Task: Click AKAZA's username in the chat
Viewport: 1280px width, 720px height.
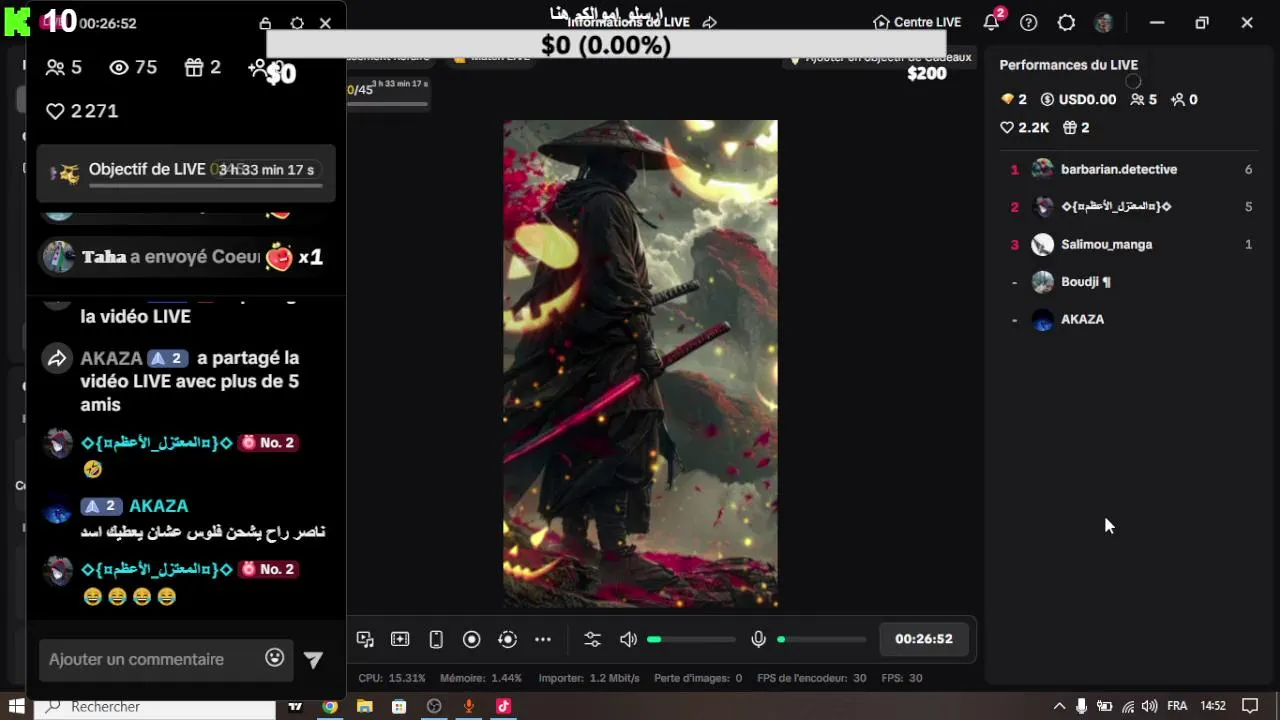Action: [158, 506]
